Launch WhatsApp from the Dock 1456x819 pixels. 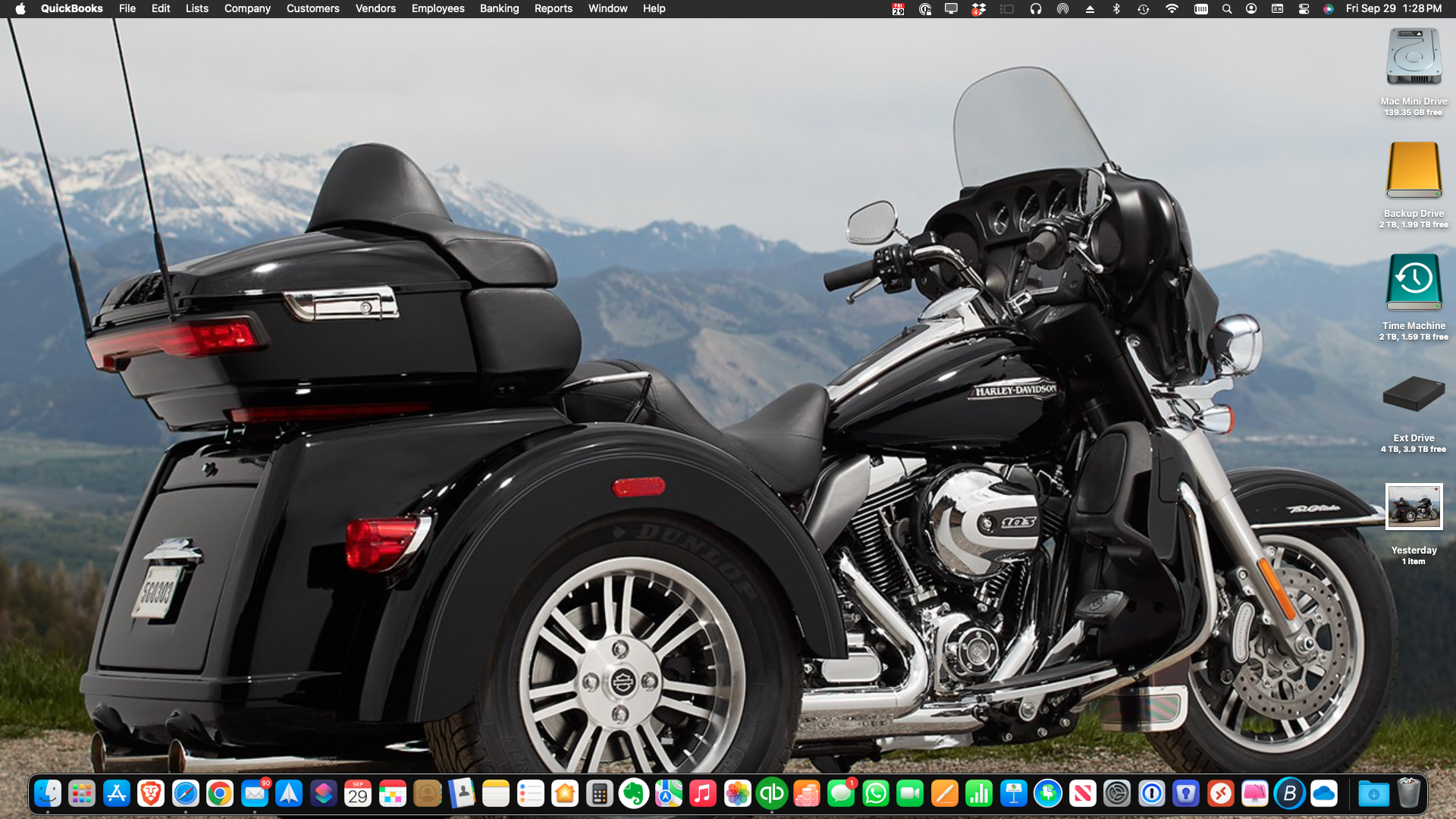click(876, 794)
